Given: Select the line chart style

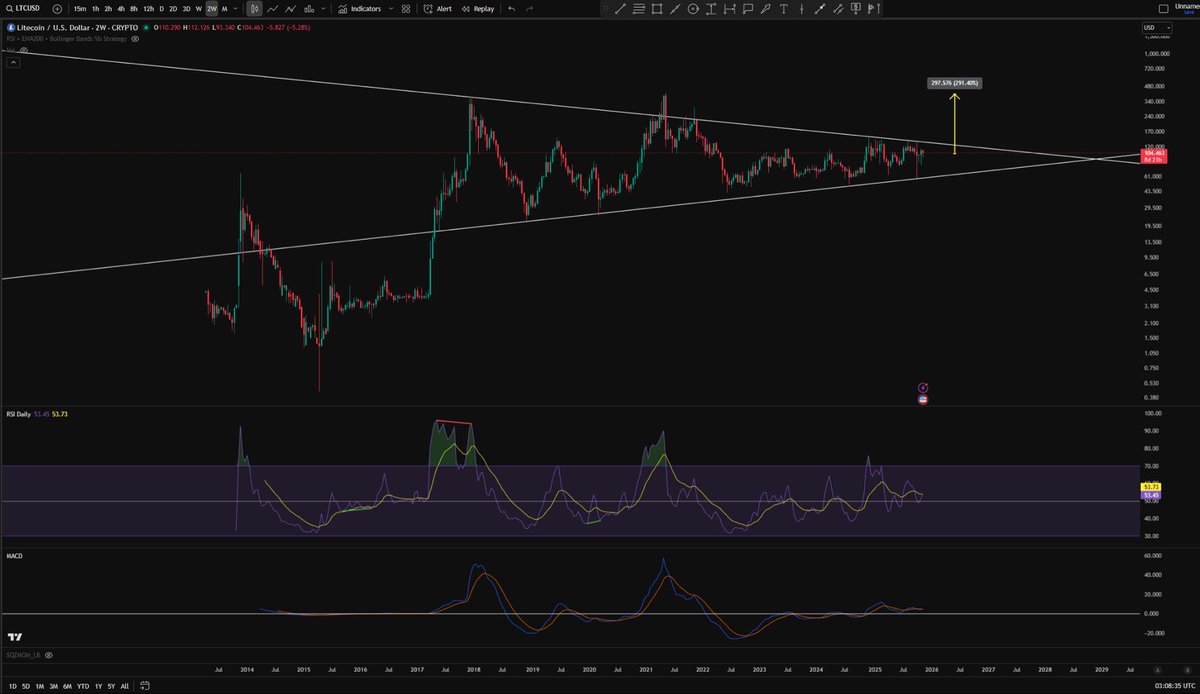Looking at the screenshot, I should [272, 9].
